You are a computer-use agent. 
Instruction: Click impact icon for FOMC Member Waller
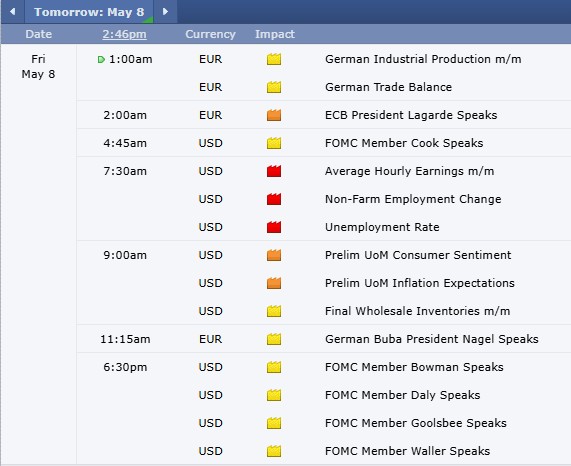(274, 452)
